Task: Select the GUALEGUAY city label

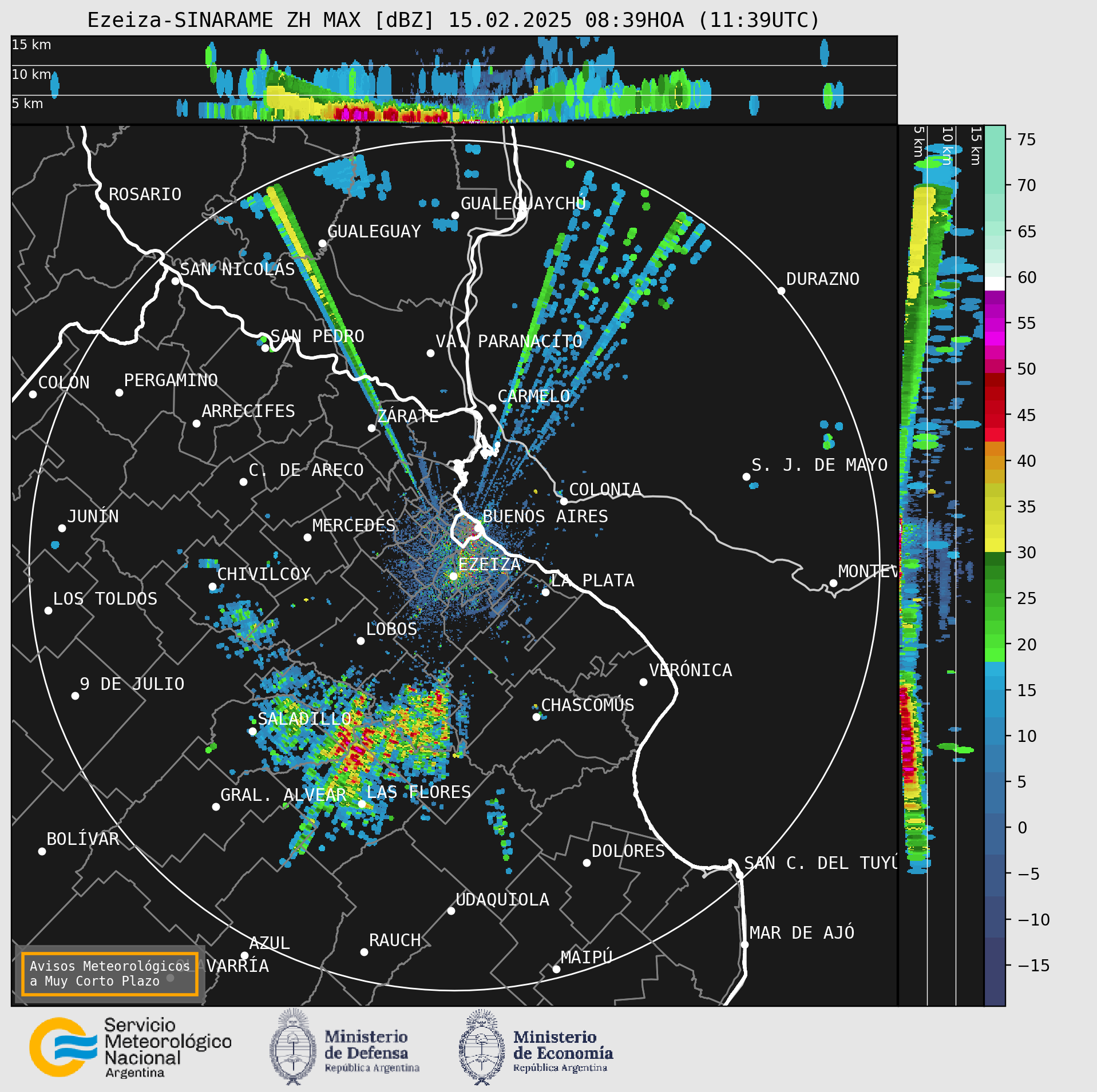Action: 374,232
